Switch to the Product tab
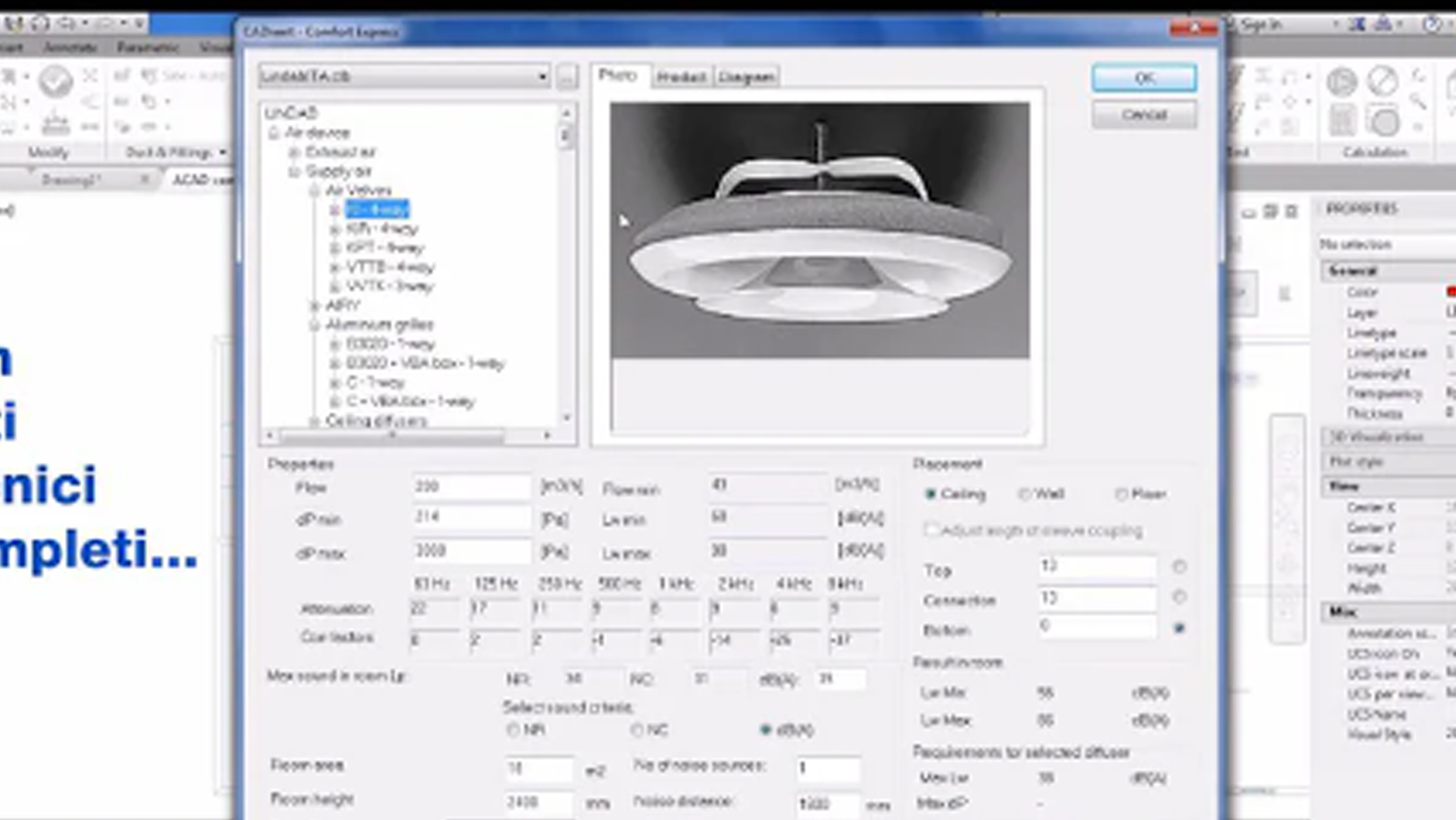 tap(681, 77)
